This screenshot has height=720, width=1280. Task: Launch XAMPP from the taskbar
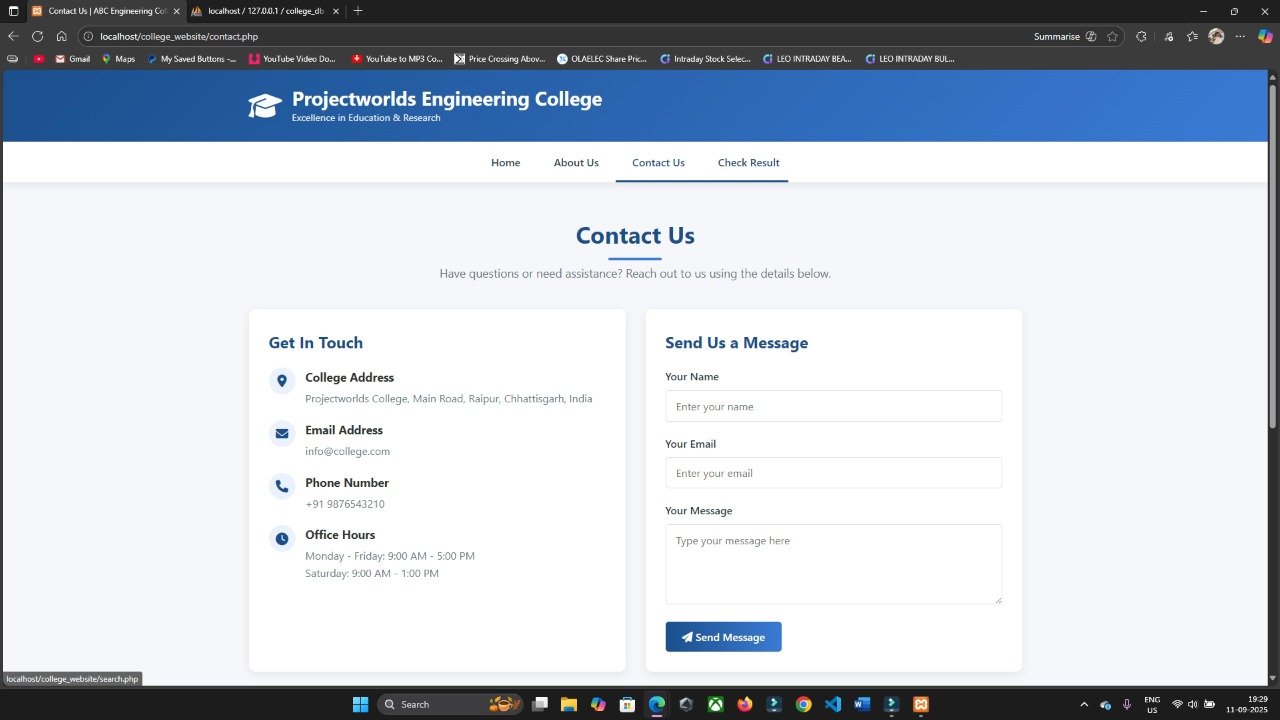pos(921,704)
